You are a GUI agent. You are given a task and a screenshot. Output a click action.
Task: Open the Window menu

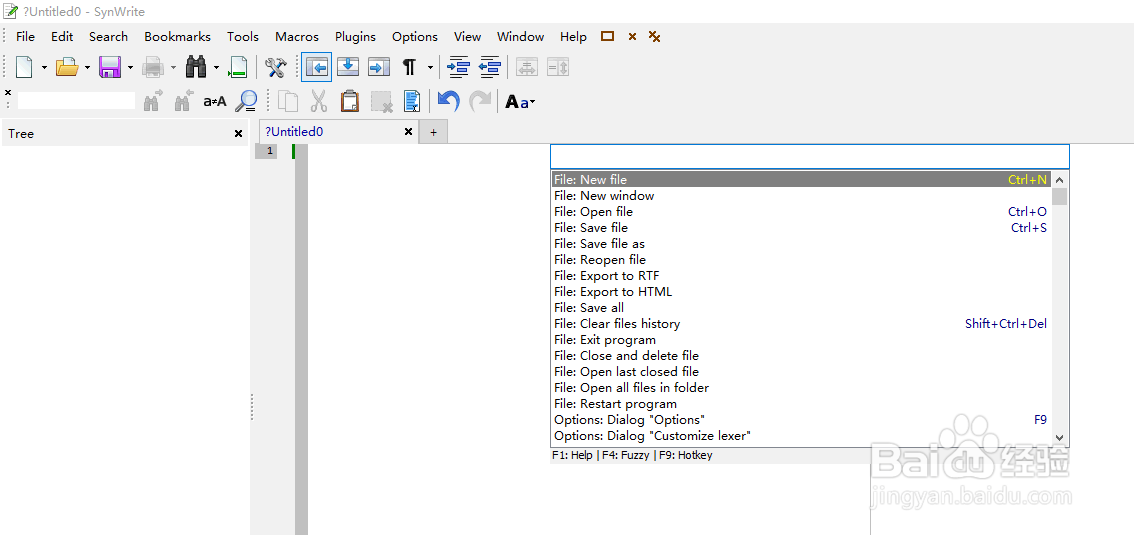[520, 37]
